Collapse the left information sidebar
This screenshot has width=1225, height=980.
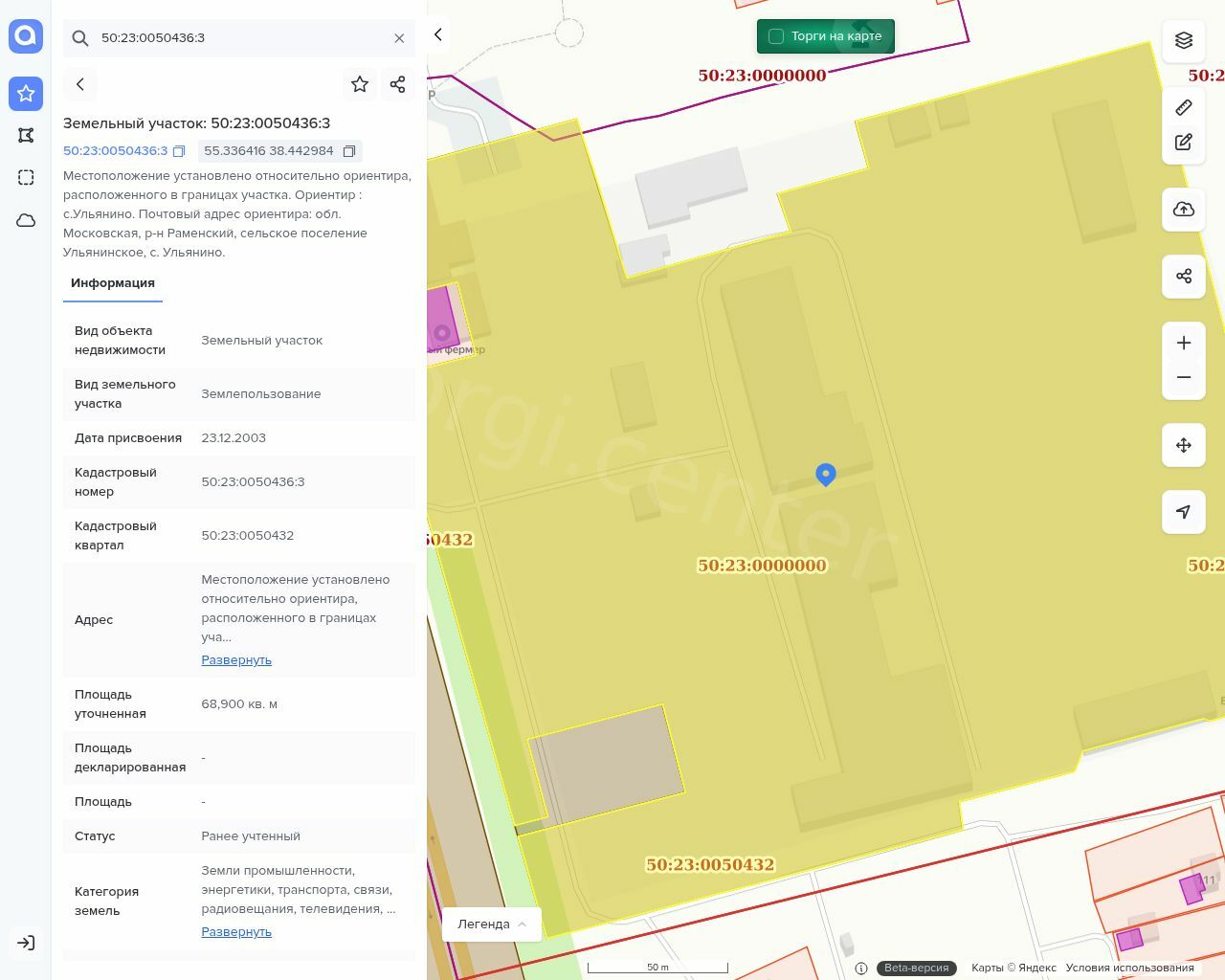pos(438,34)
